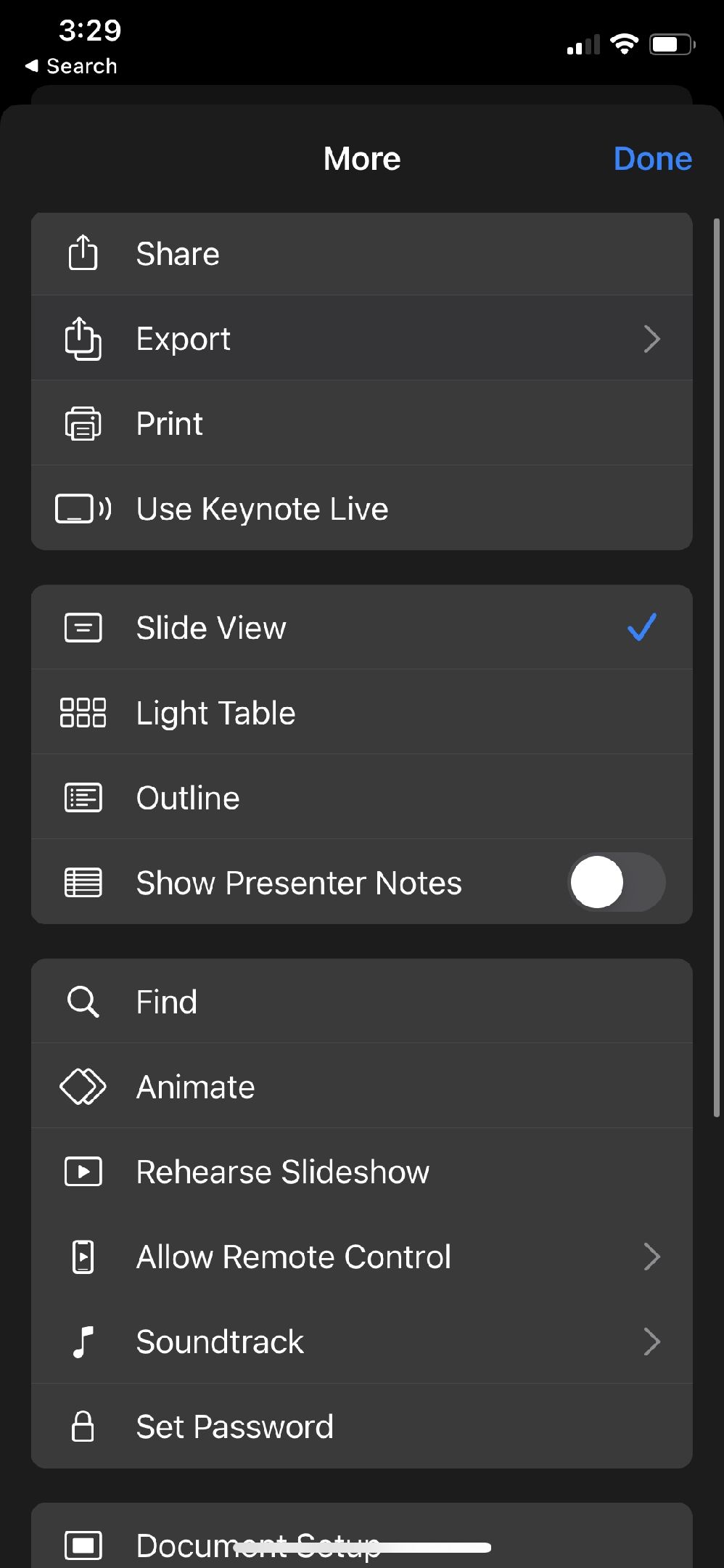Tap the Rehearse Slideshow play icon
Screen dimensions: 724x1568
pos(83,1171)
